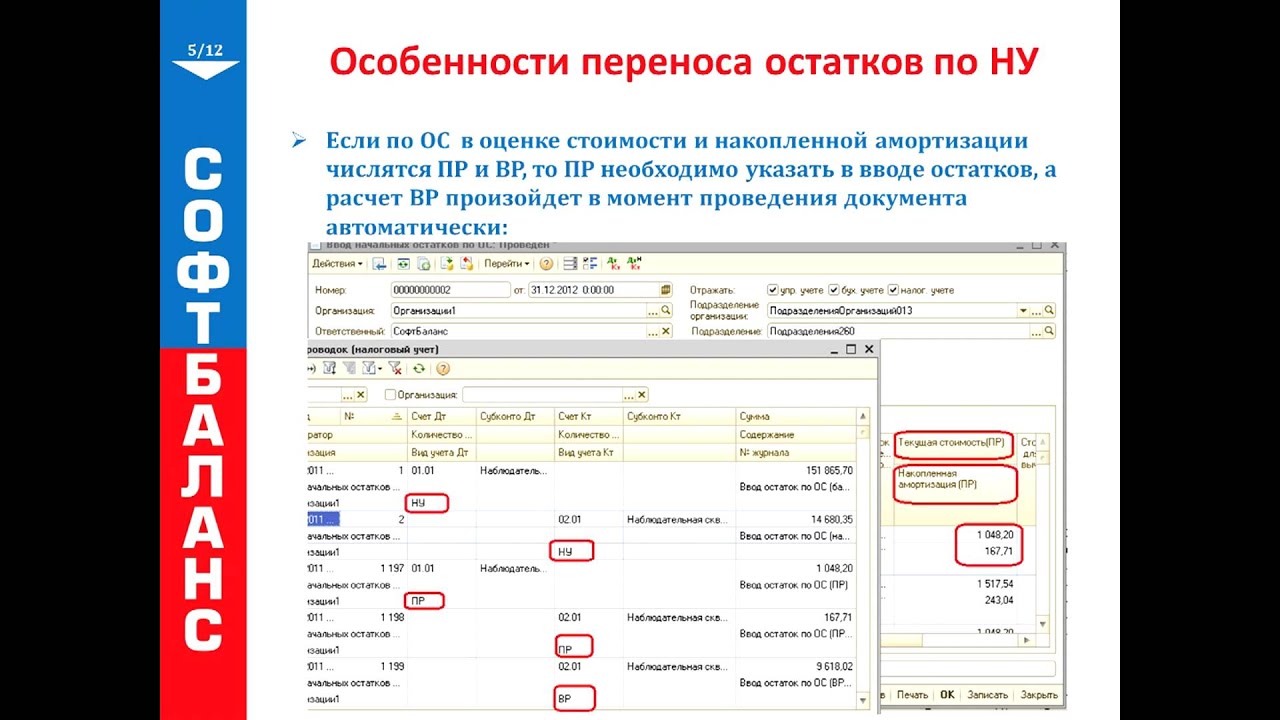
Task: Open Организация selection via ellipsis button
Action: click(652, 311)
